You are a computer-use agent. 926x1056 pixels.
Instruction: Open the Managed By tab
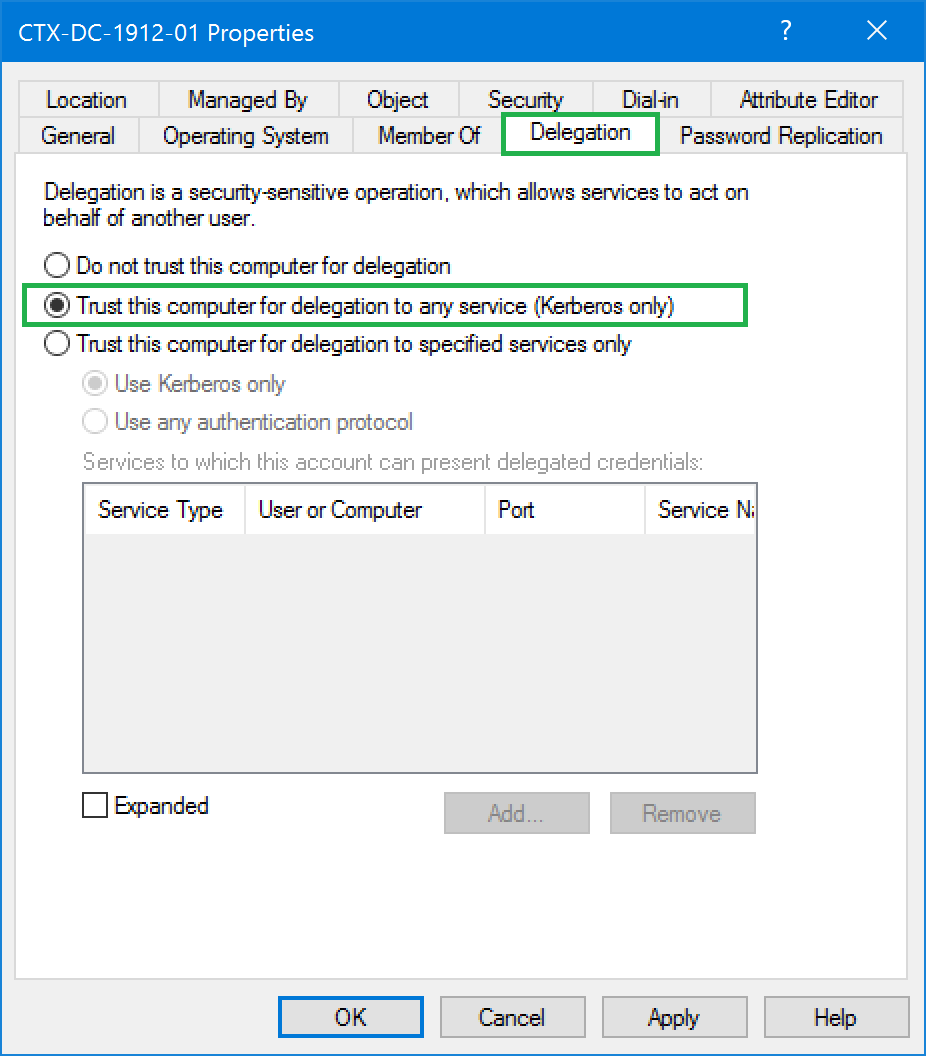(247, 100)
